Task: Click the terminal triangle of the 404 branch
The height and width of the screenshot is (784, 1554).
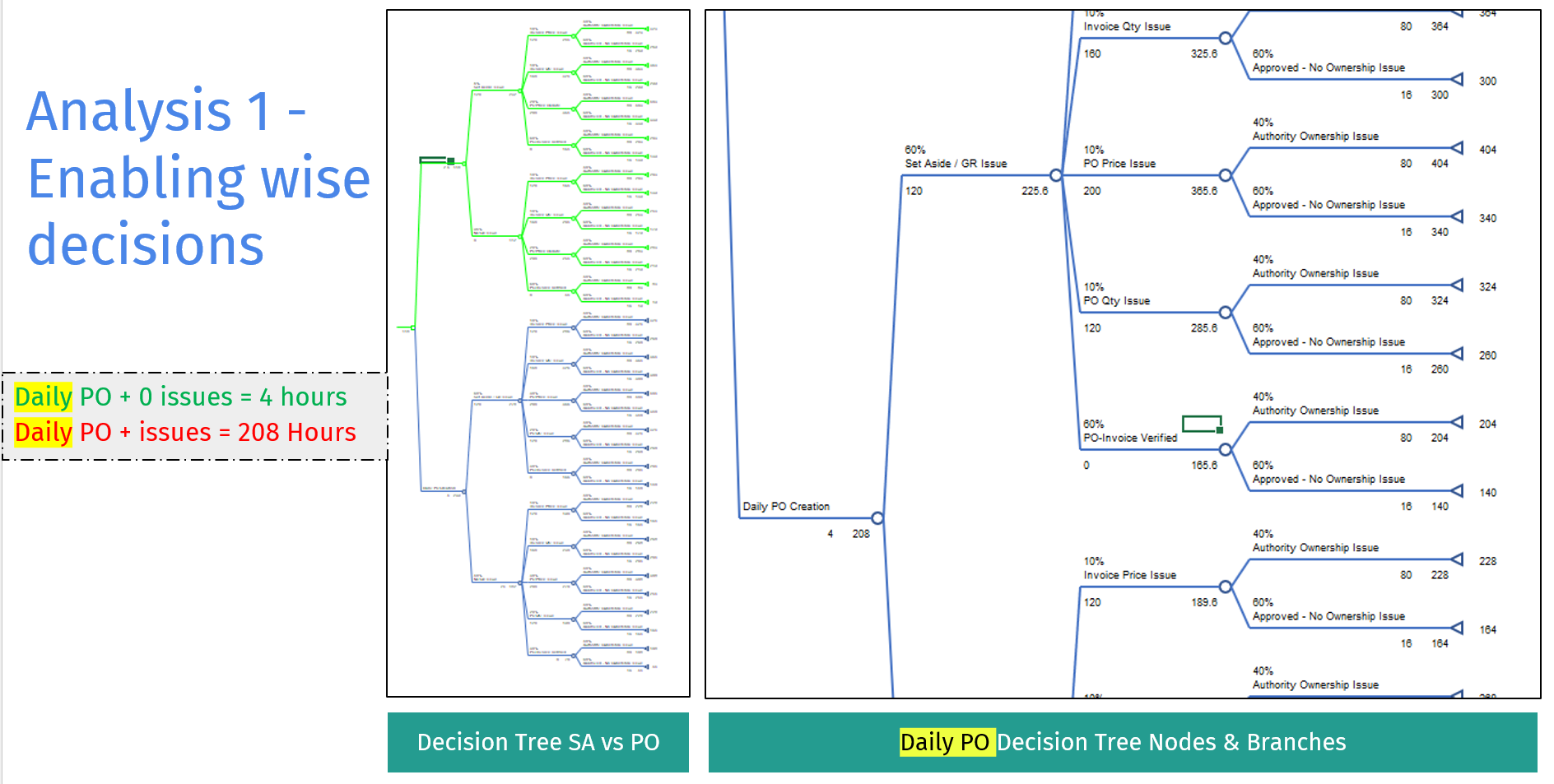Action: pyautogui.click(x=1457, y=148)
